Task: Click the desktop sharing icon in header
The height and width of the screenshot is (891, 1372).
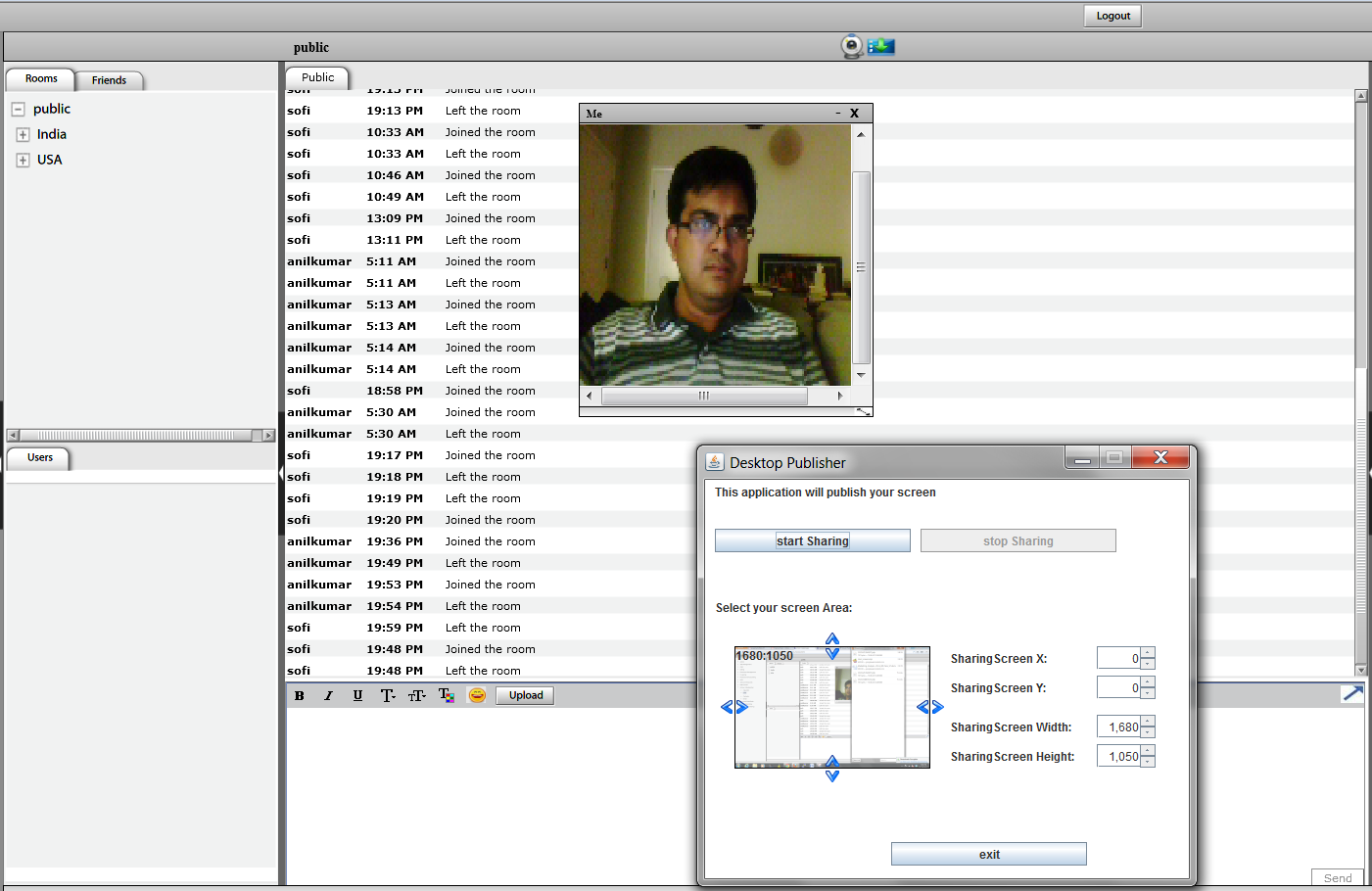Action: pos(881,47)
